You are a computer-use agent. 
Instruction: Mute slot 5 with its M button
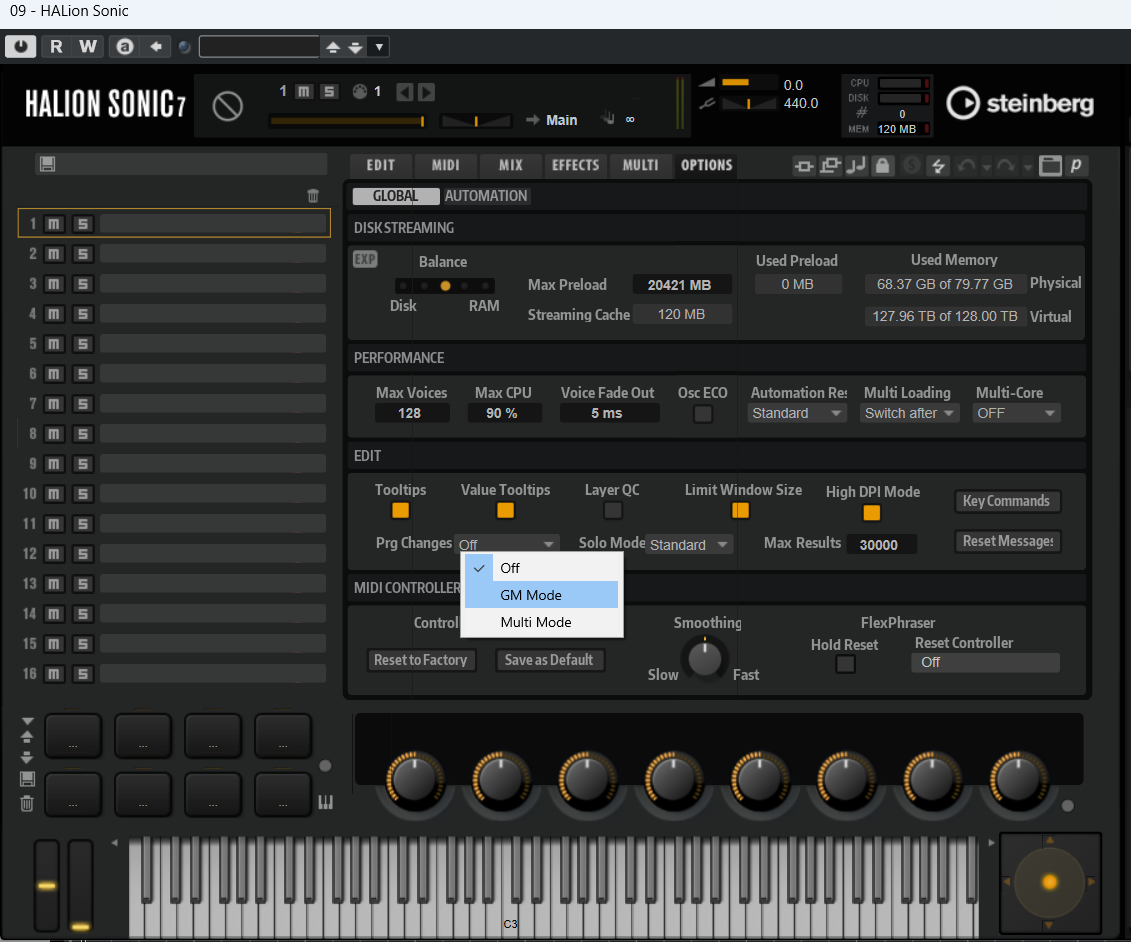[54, 344]
